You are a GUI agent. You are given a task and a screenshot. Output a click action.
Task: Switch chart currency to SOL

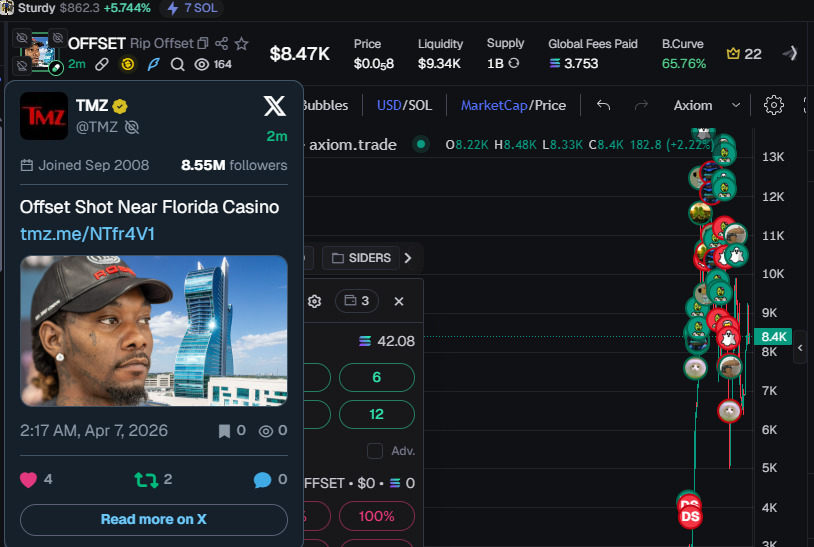419,105
